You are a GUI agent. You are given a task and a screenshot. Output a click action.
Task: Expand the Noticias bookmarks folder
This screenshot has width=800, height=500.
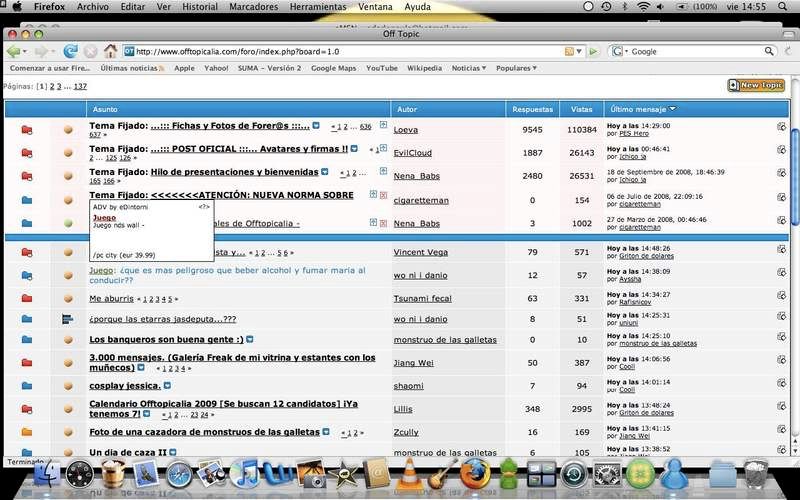470,69
